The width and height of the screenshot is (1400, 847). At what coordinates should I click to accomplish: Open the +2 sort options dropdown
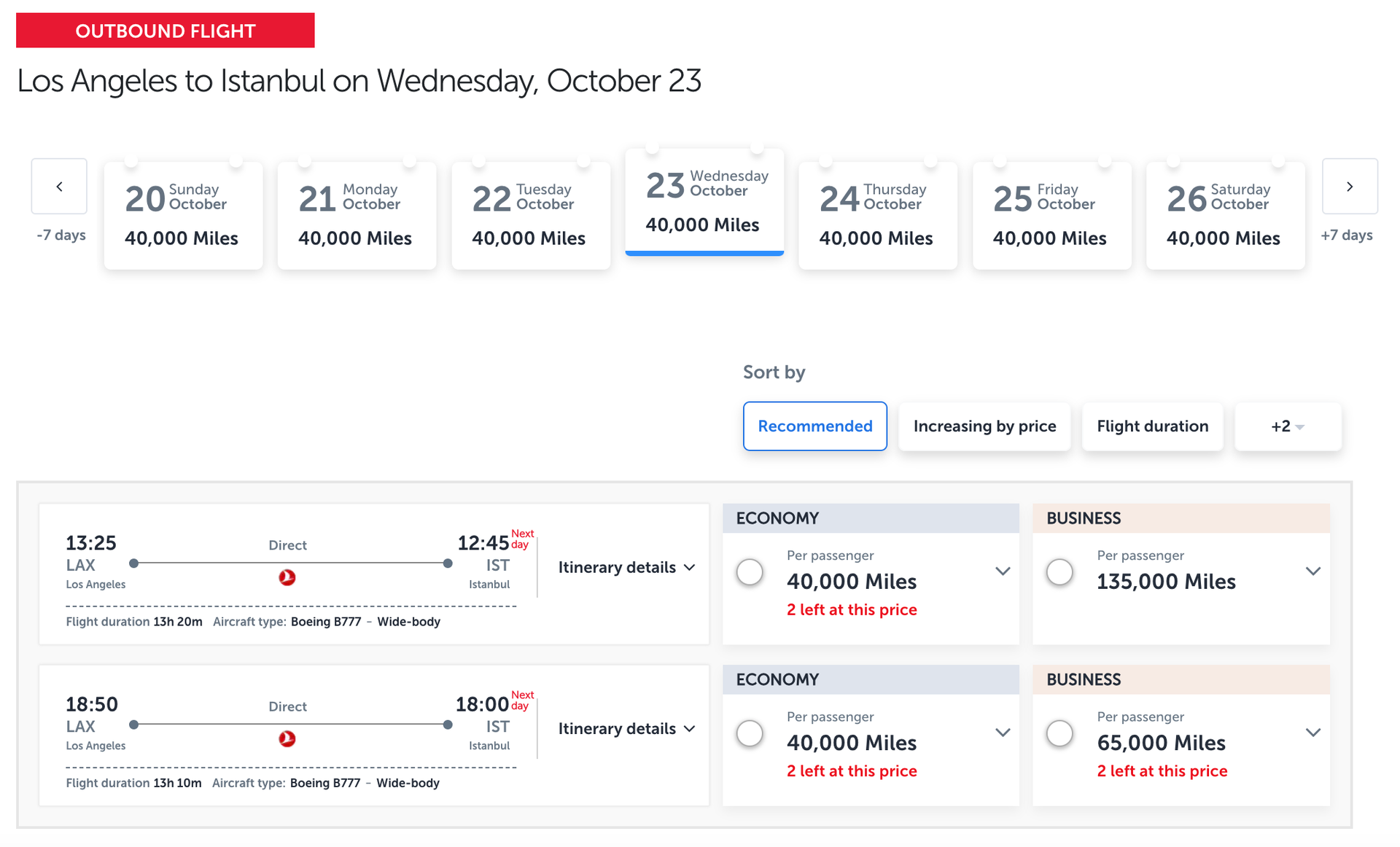tap(1287, 426)
